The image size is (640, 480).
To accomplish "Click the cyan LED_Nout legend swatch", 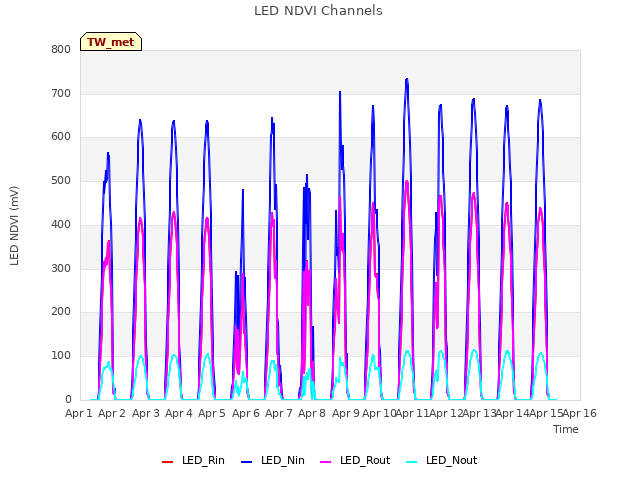I will click(412, 462).
